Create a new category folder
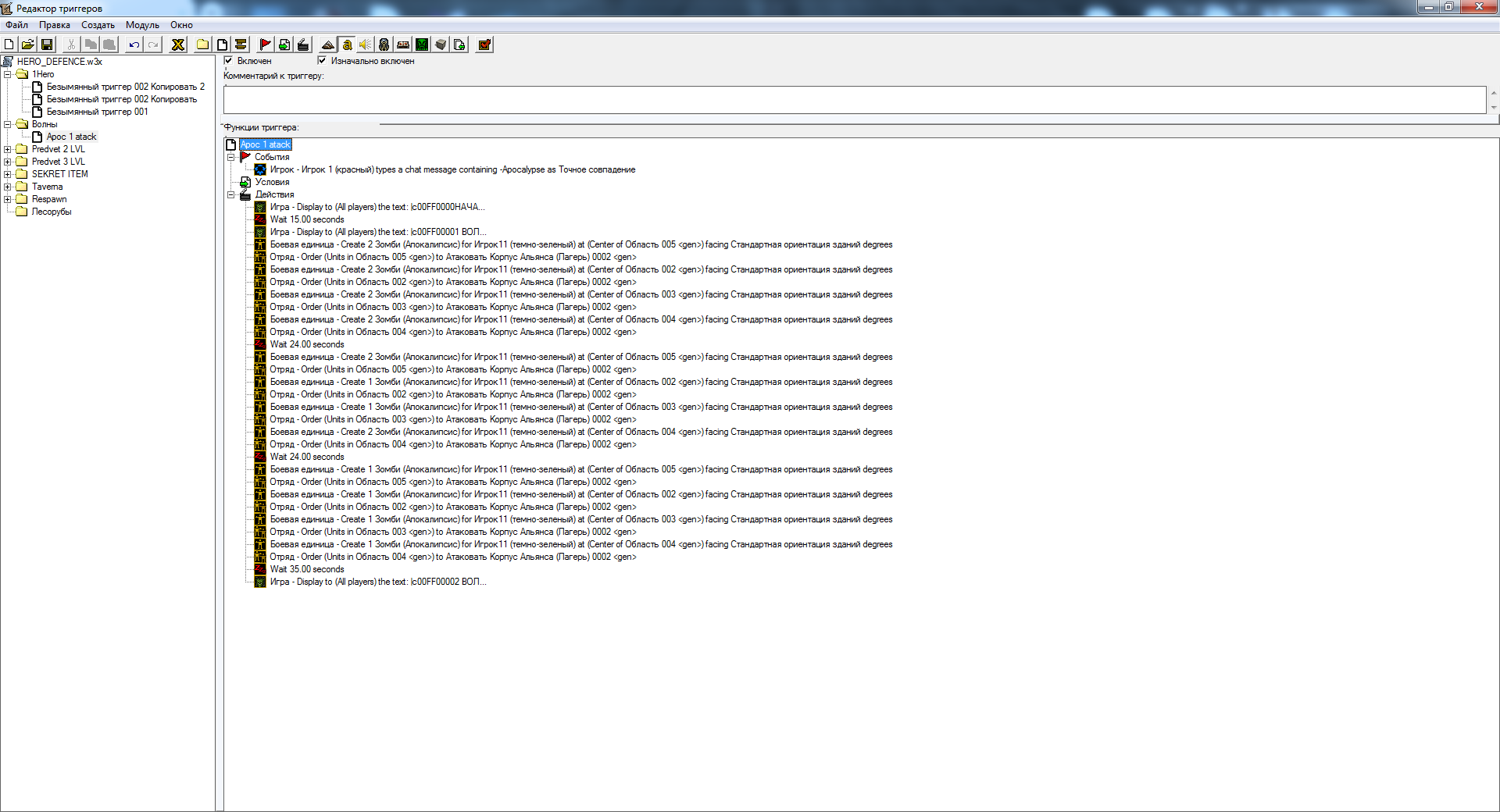1500x812 pixels. tap(203, 45)
